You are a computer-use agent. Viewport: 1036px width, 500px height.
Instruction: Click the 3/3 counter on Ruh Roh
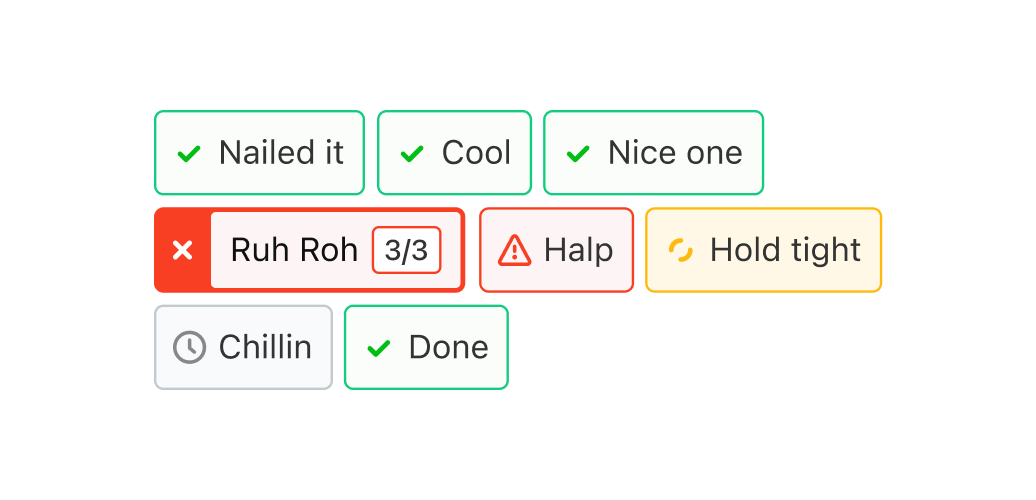click(x=406, y=250)
